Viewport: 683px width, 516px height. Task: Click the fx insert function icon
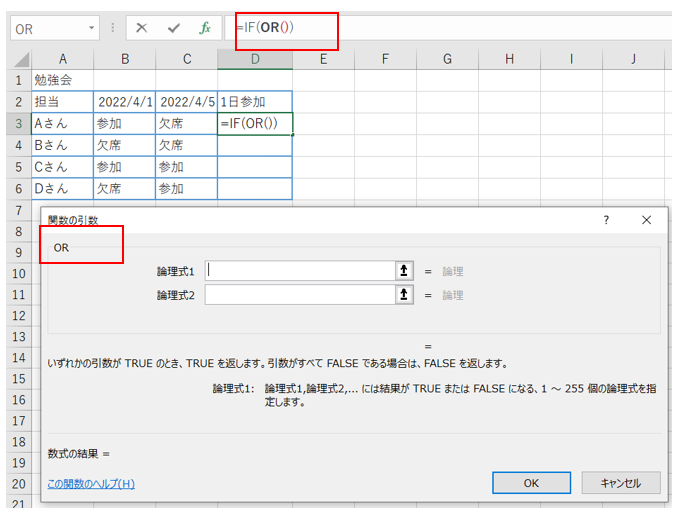pyautogui.click(x=205, y=28)
